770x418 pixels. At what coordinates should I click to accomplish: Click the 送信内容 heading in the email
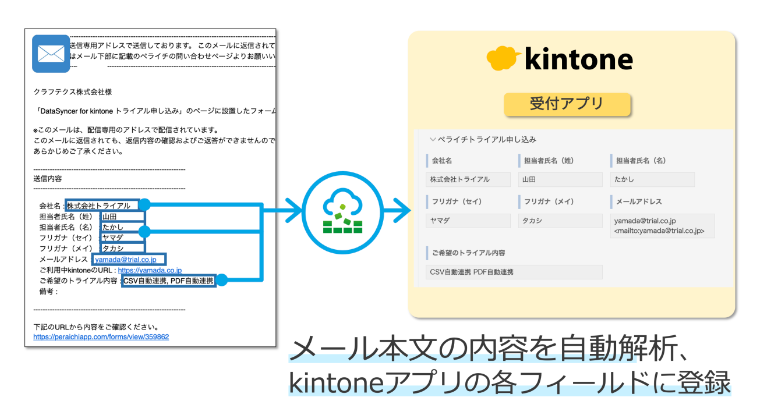[48, 179]
